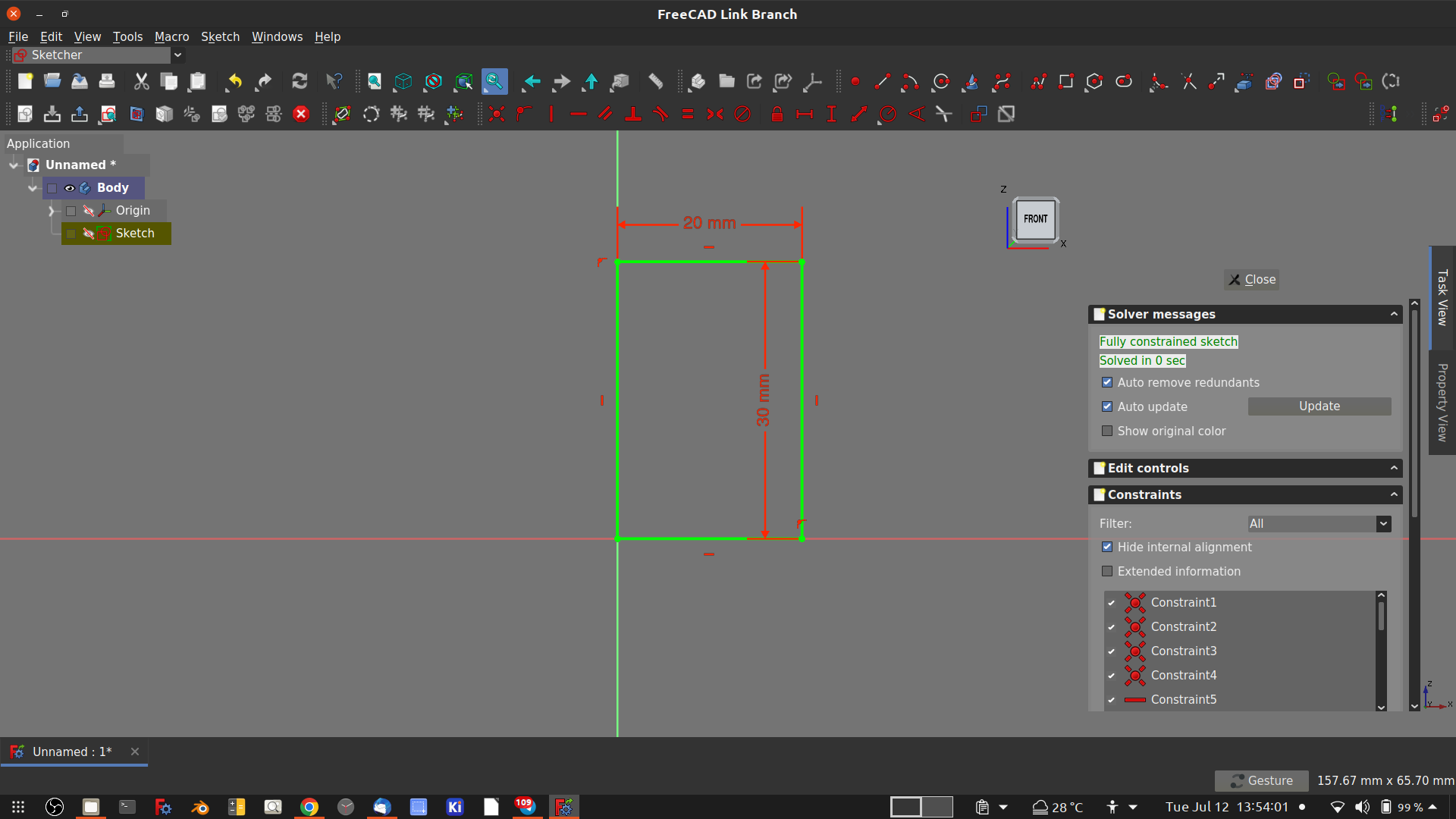Enable Show original color
Image resolution: width=1456 pixels, height=819 pixels.
tap(1107, 431)
